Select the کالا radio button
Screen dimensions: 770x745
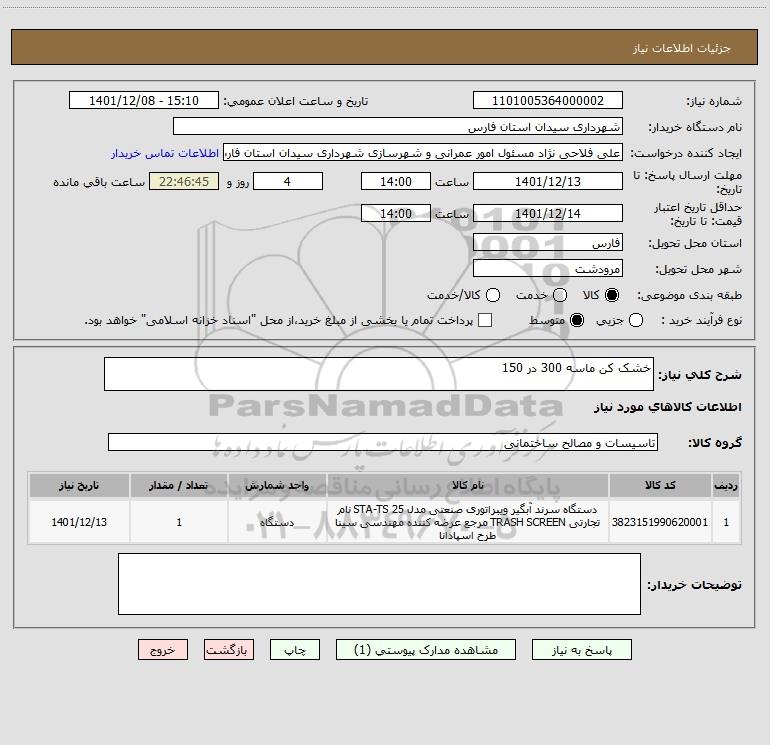click(x=612, y=295)
